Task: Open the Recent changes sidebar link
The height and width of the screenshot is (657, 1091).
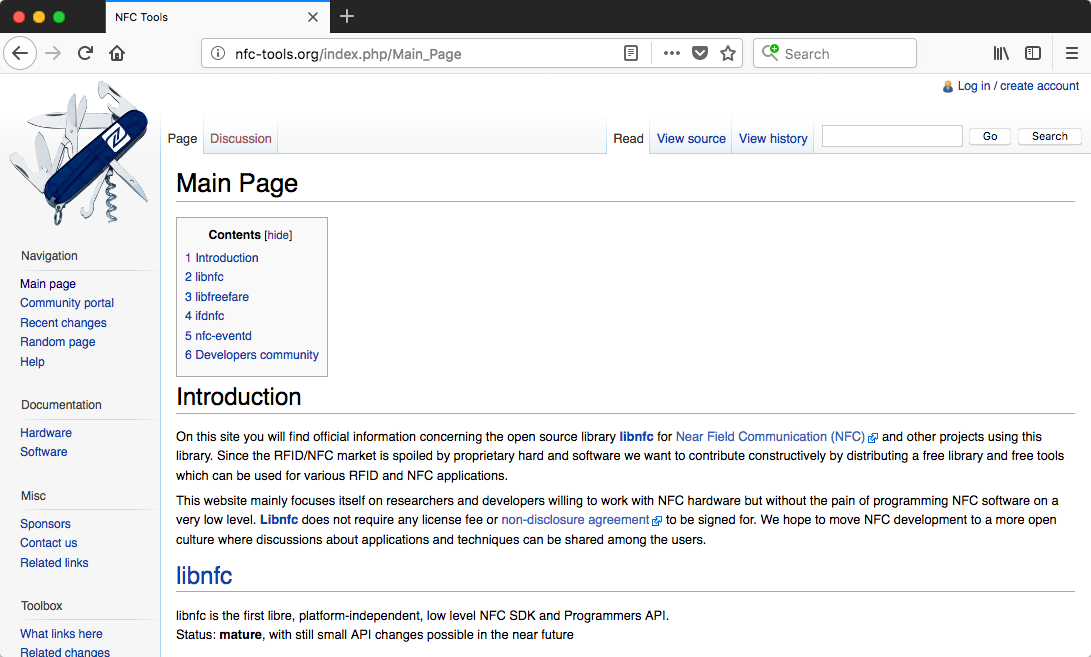Action: [x=63, y=323]
